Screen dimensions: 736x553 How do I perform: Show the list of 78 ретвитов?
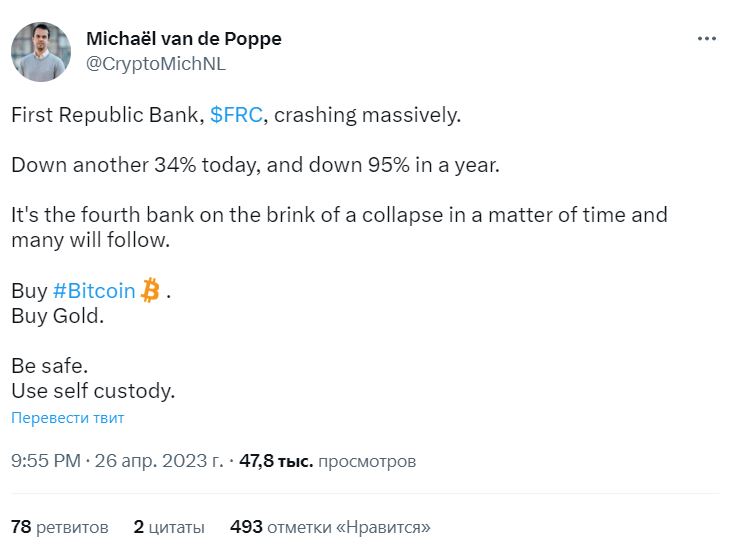[x=59, y=526]
